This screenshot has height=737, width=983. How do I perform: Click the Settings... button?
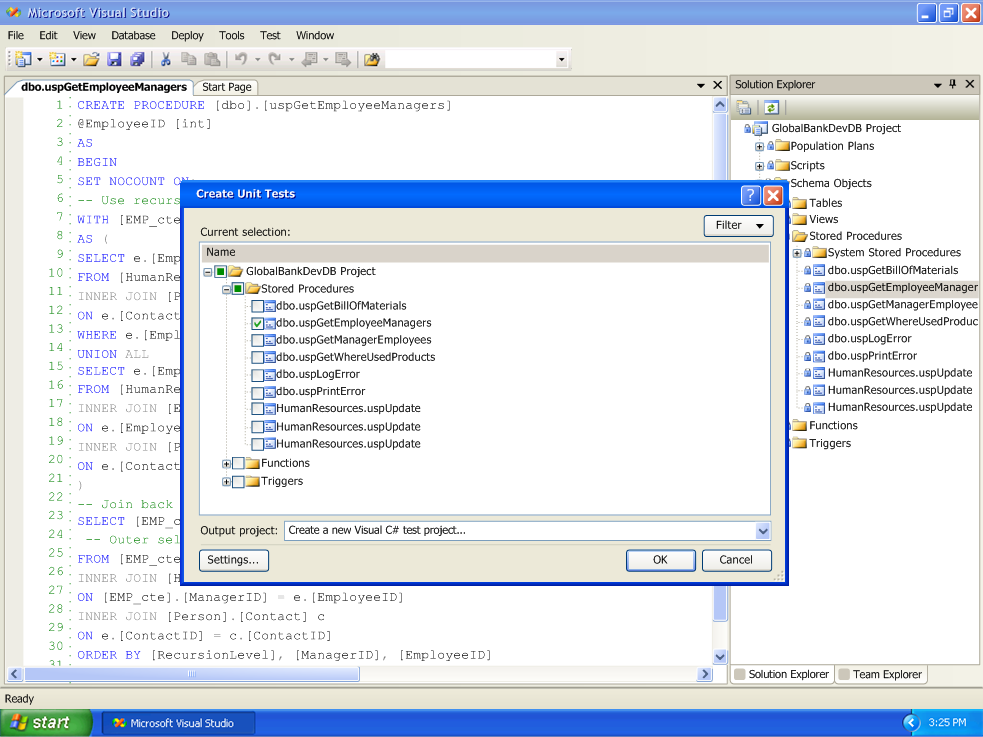coord(233,560)
